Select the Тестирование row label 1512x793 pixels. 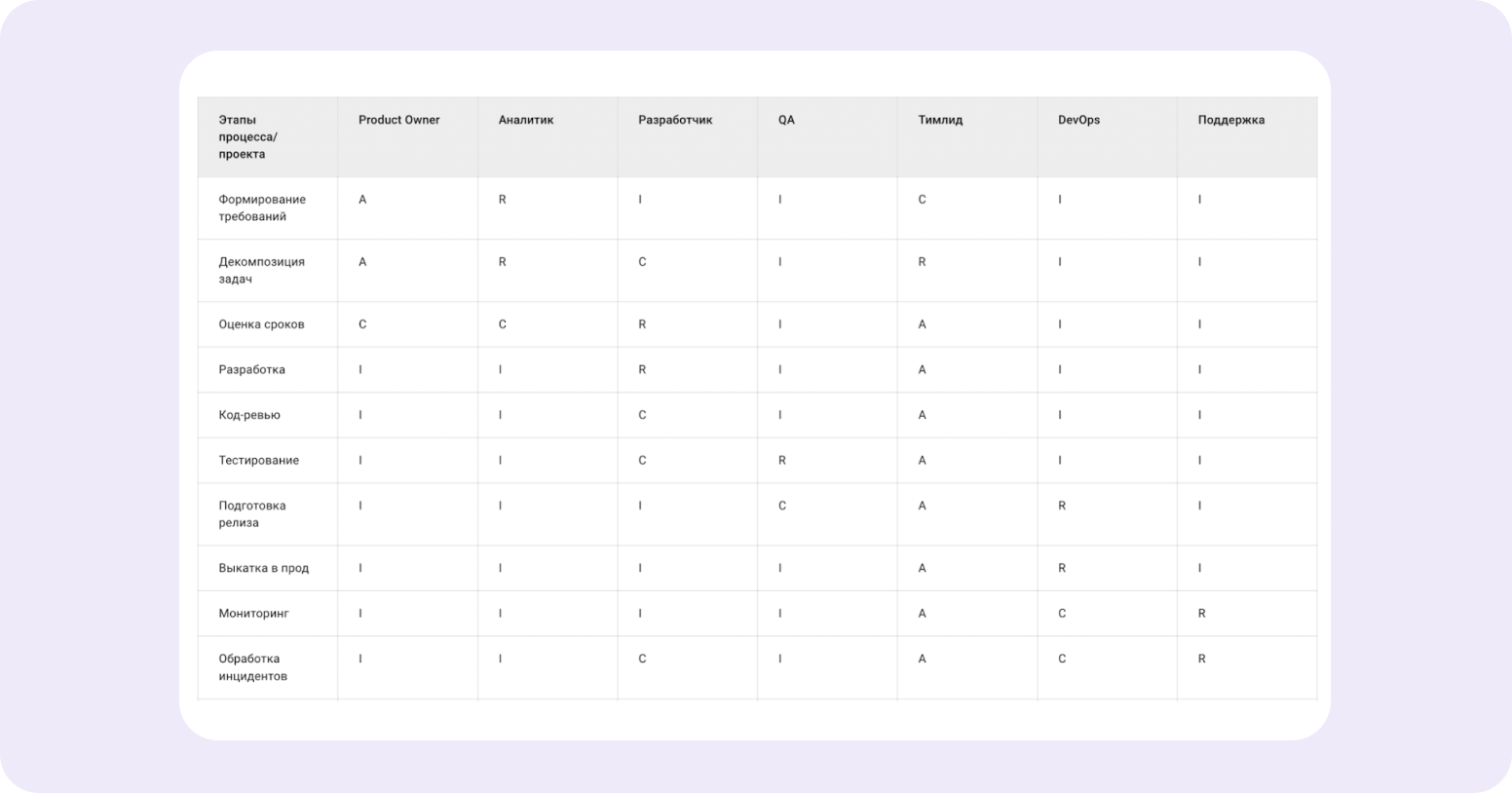258,460
